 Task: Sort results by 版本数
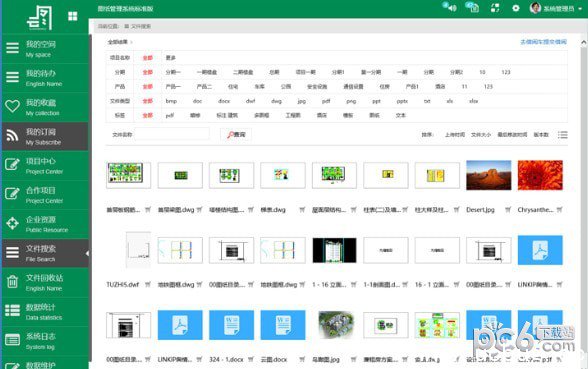(x=541, y=135)
